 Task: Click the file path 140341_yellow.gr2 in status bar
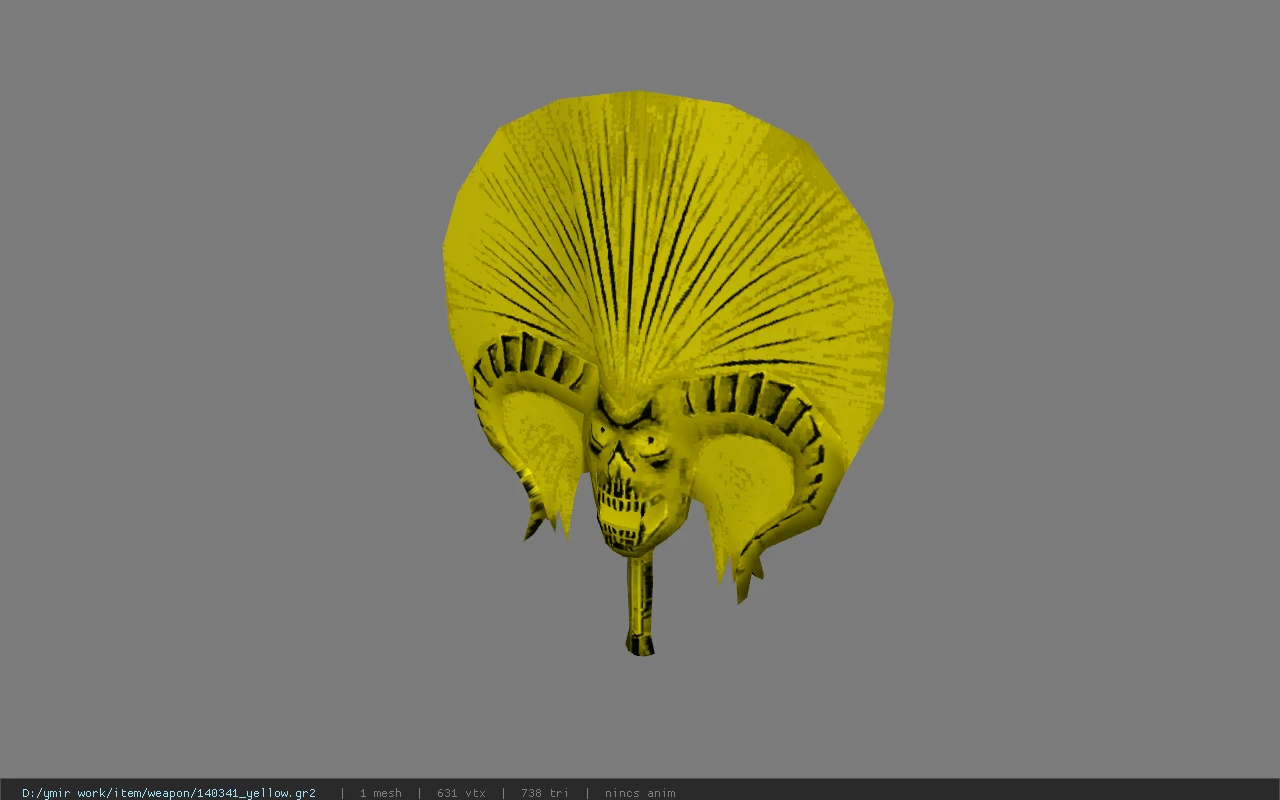[169, 793]
